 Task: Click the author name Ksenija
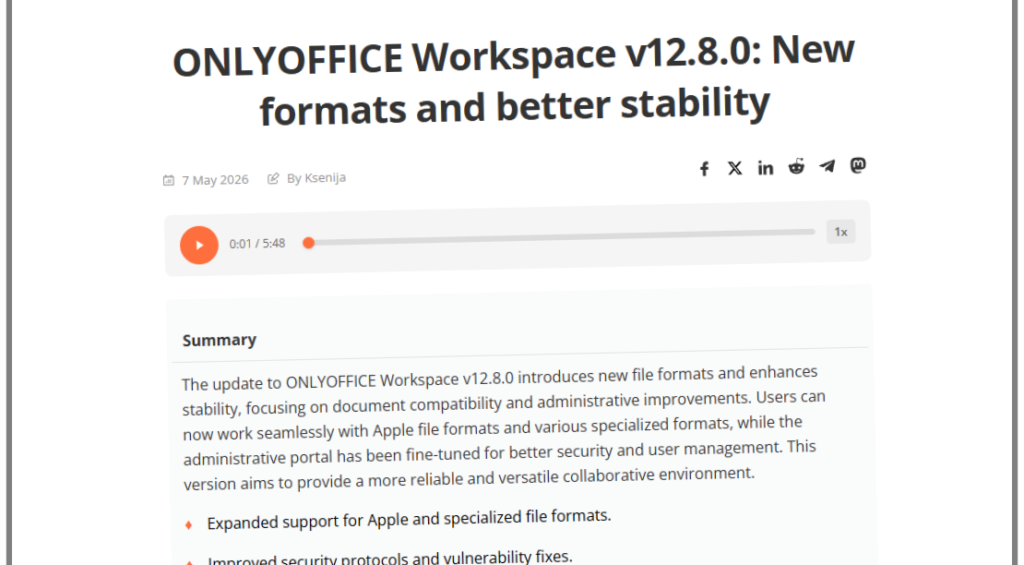pyautogui.click(x=325, y=178)
